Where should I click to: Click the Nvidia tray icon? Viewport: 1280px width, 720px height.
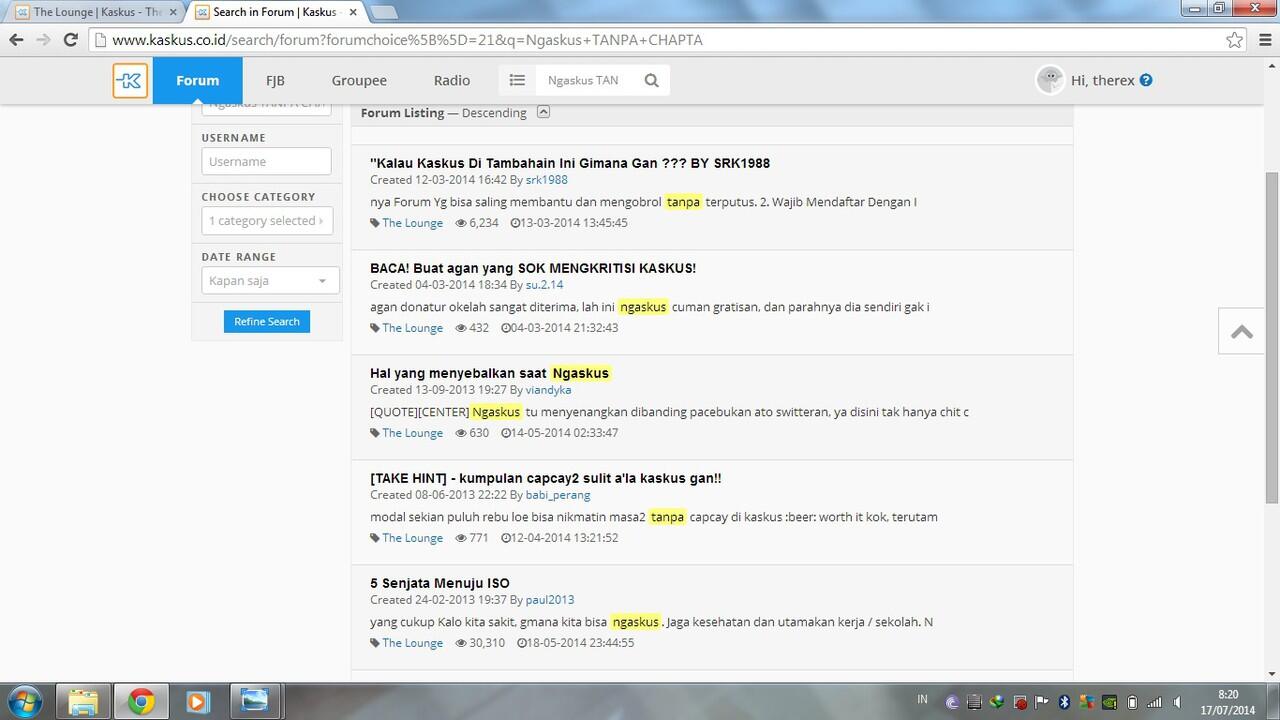point(1109,702)
